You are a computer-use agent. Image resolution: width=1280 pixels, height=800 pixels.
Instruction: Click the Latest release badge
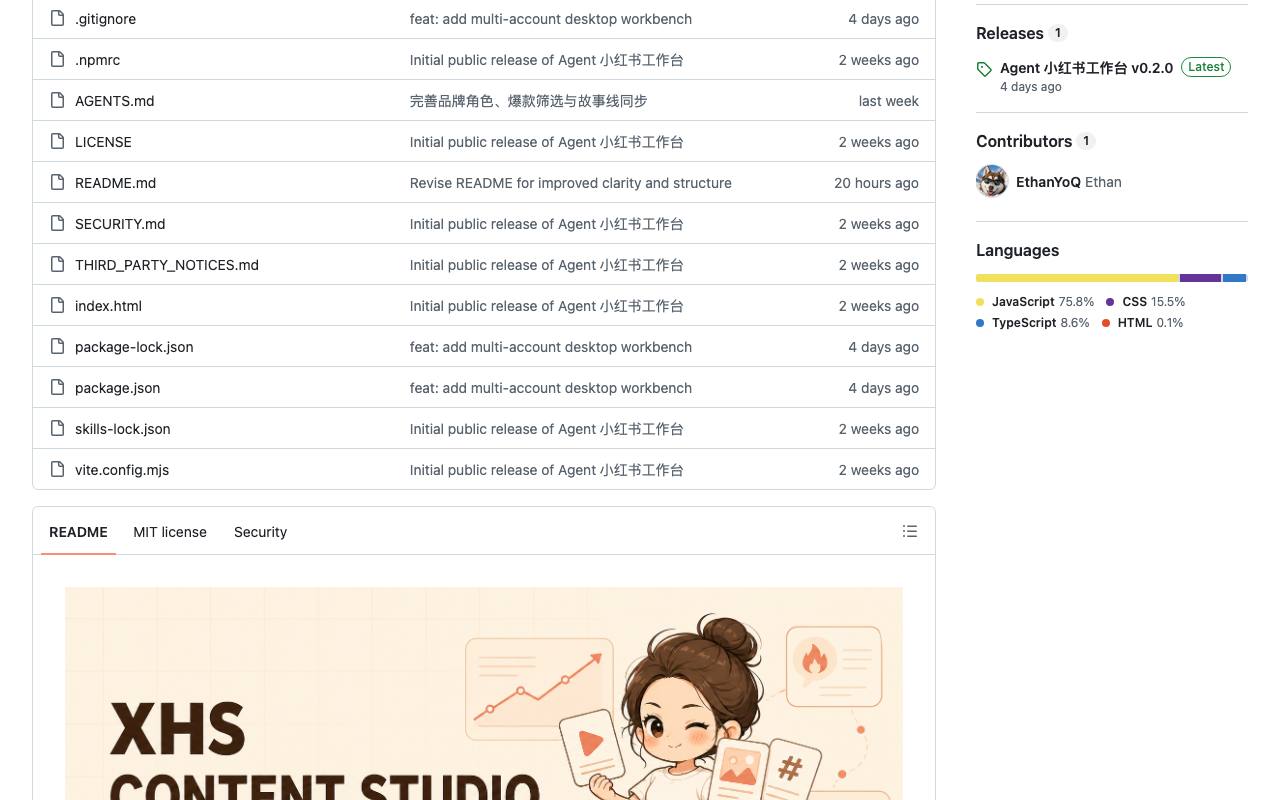tap(1206, 67)
